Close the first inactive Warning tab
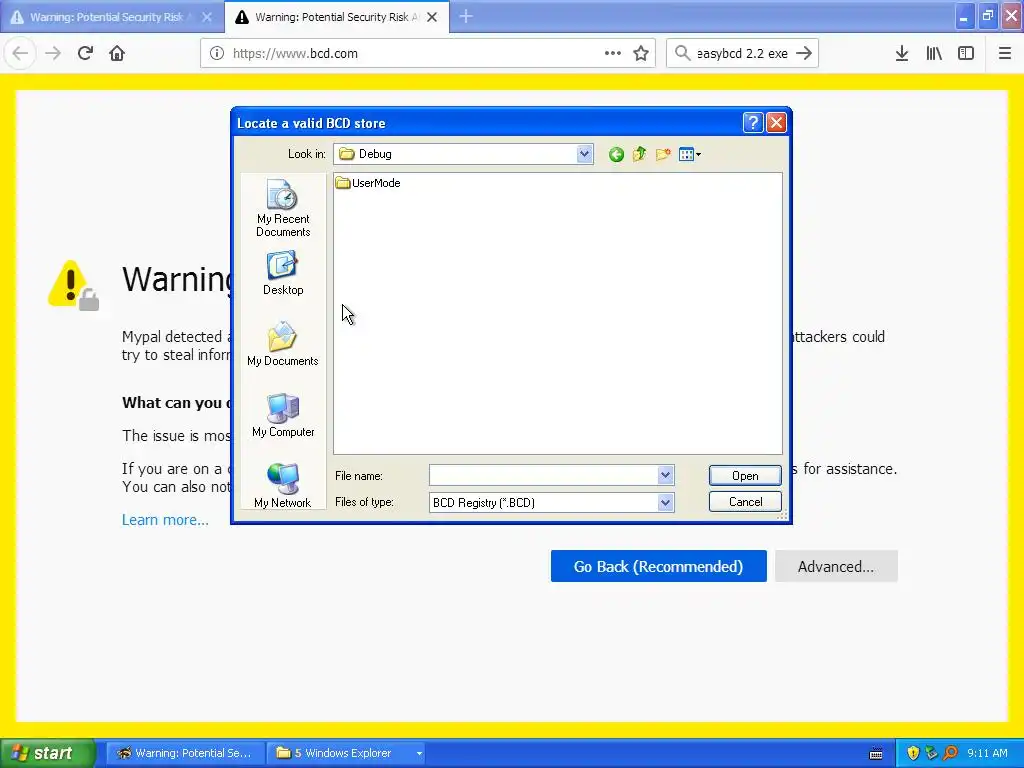 207,17
